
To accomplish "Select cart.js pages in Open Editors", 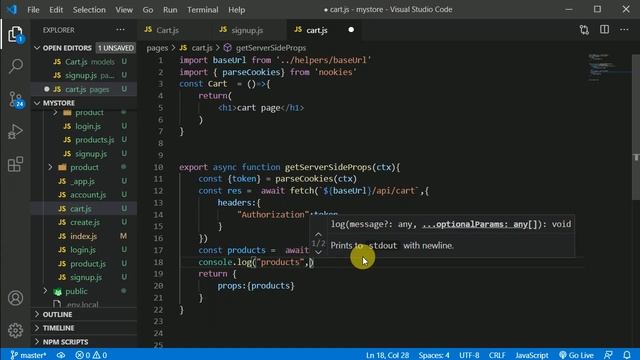I will (x=84, y=89).
